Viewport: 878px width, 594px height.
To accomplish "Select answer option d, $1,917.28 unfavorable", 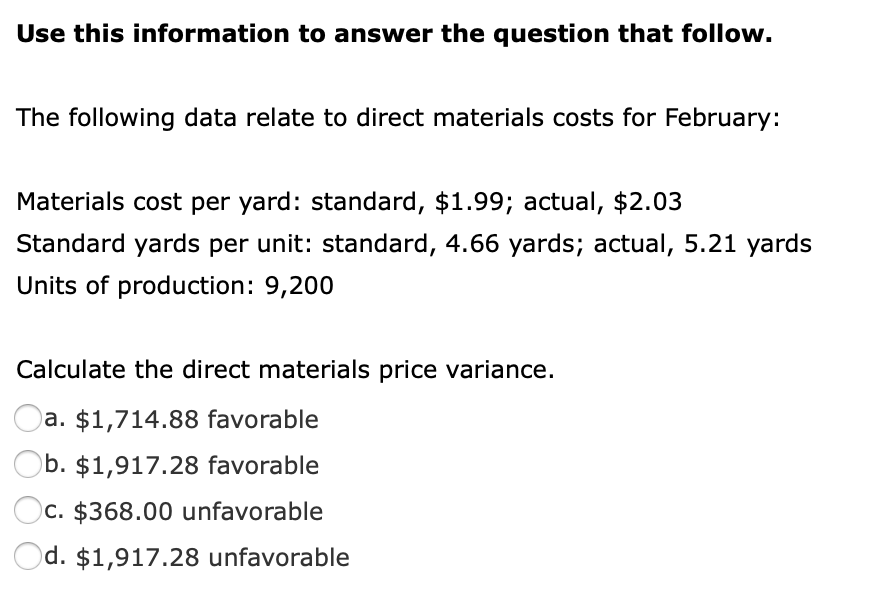I will coord(26,557).
